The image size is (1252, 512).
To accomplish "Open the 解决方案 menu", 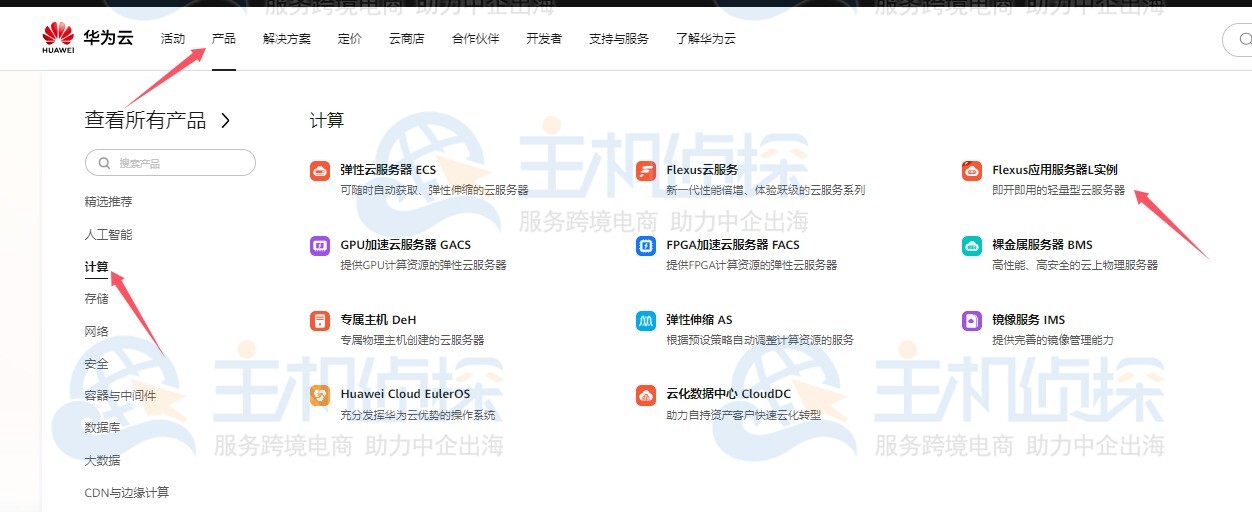I will 287,39.
